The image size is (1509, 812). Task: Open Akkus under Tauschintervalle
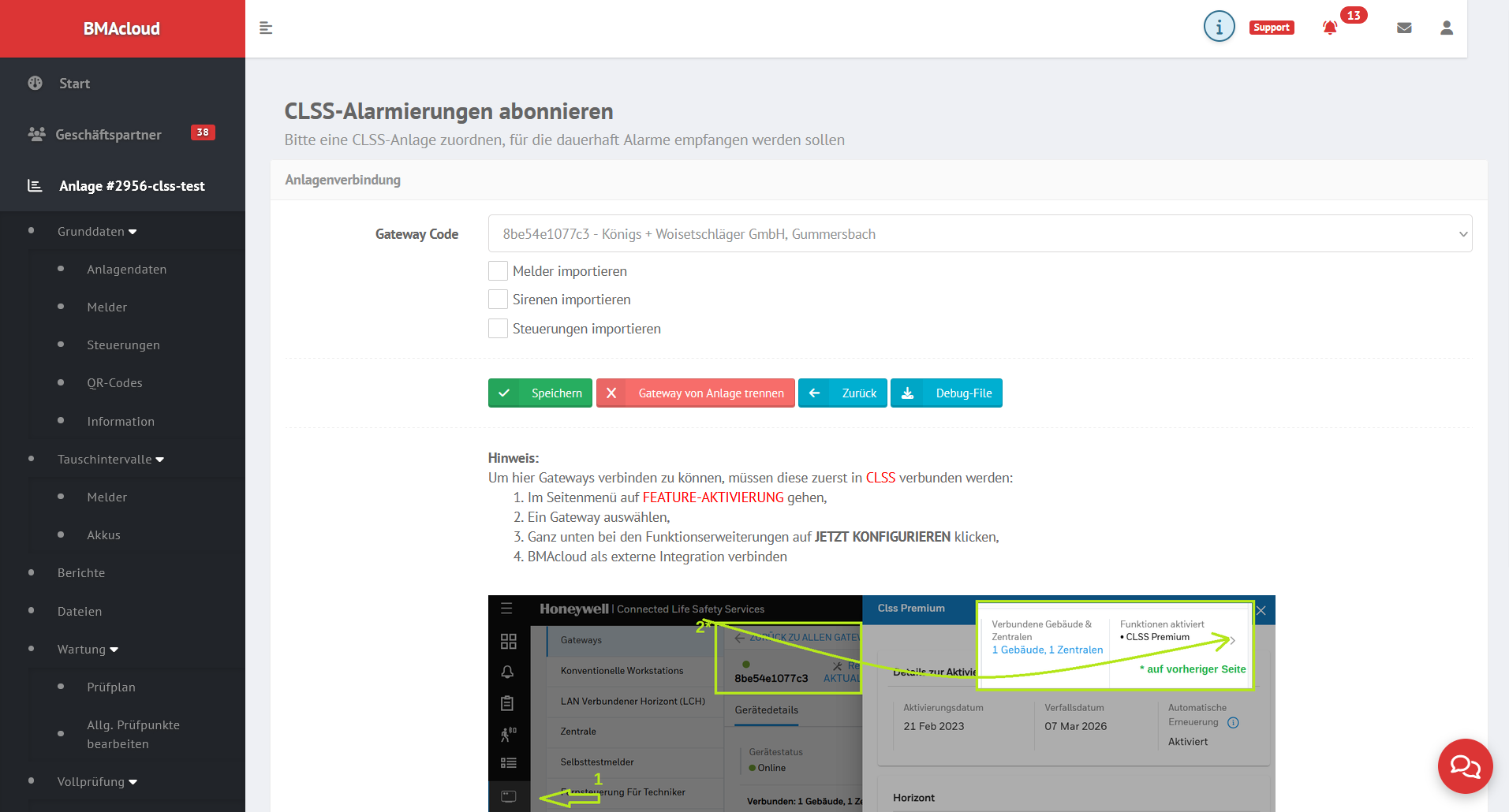[x=103, y=535]
